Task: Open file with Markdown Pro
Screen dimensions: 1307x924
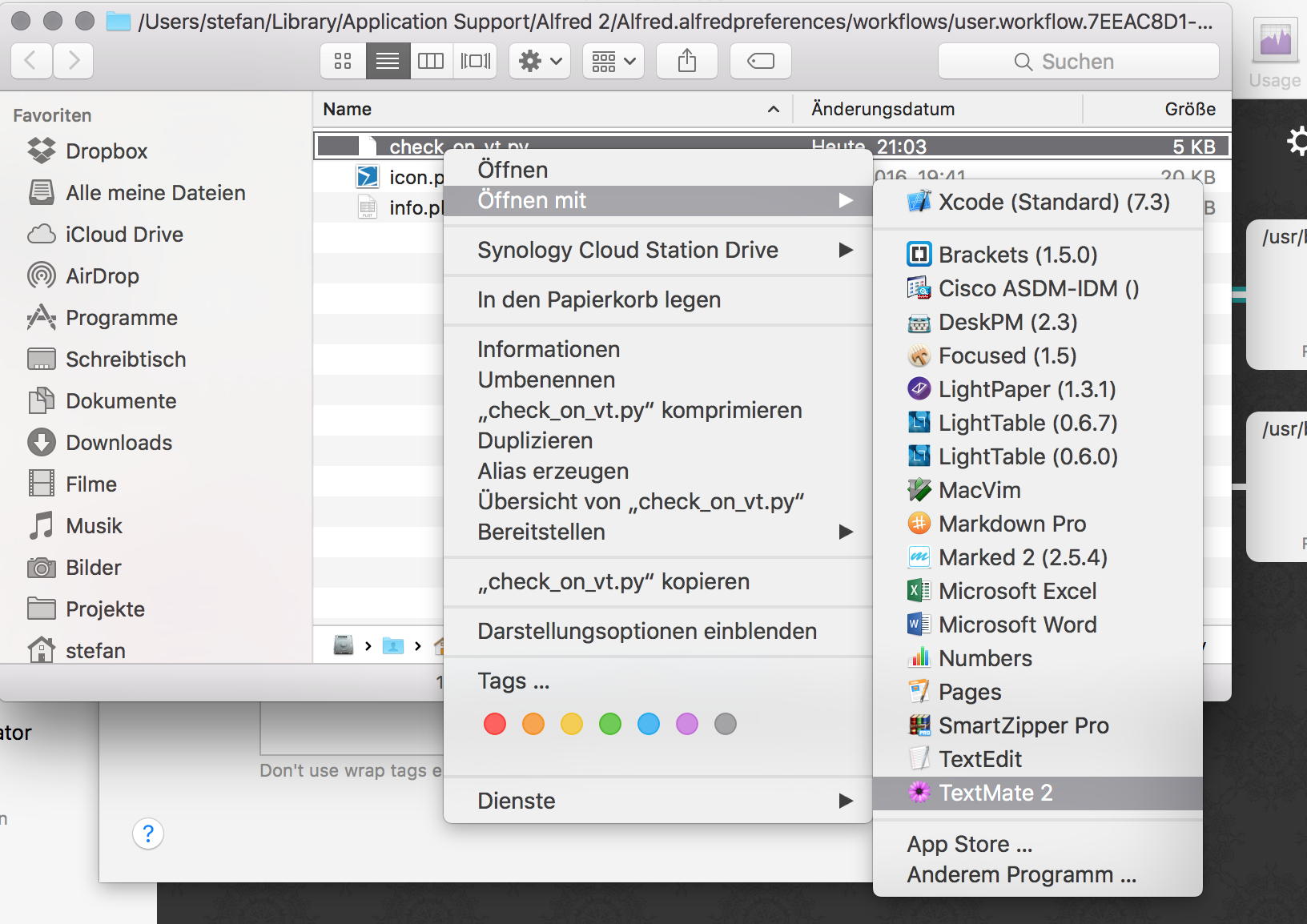Action: point(1038,524)
